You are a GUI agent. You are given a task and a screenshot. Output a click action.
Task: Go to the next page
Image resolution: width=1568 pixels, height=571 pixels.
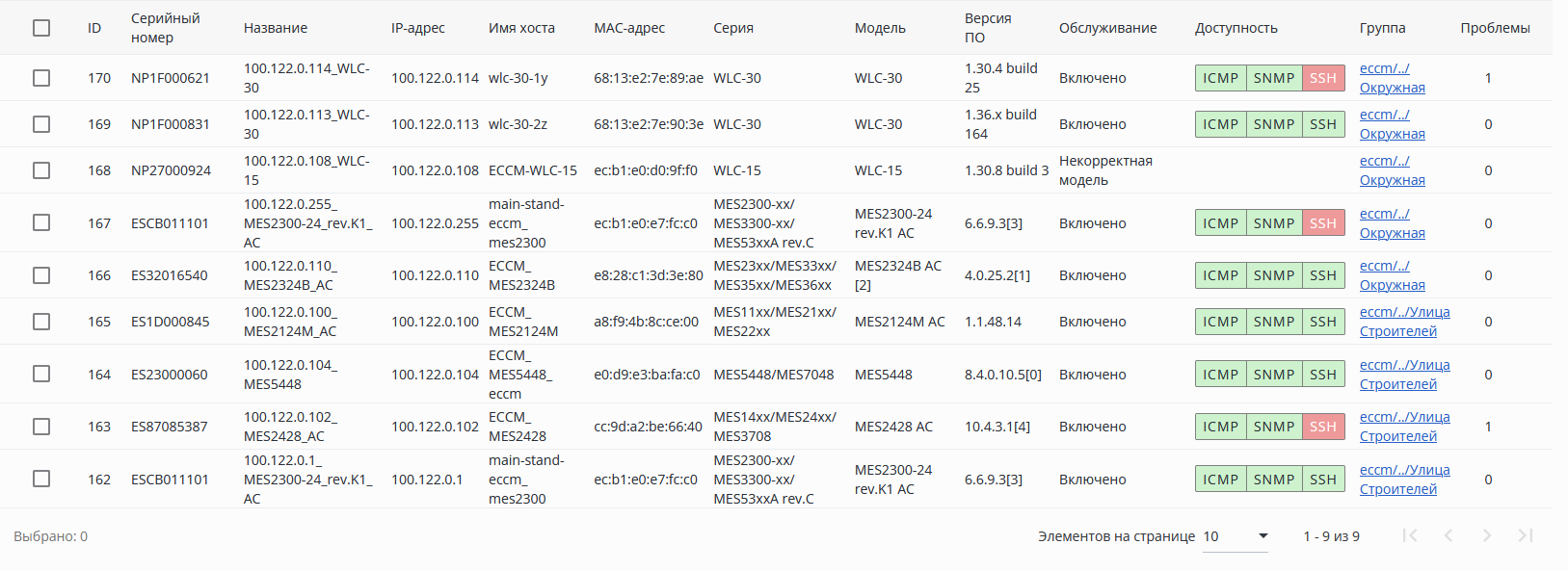click(1487, 535)
